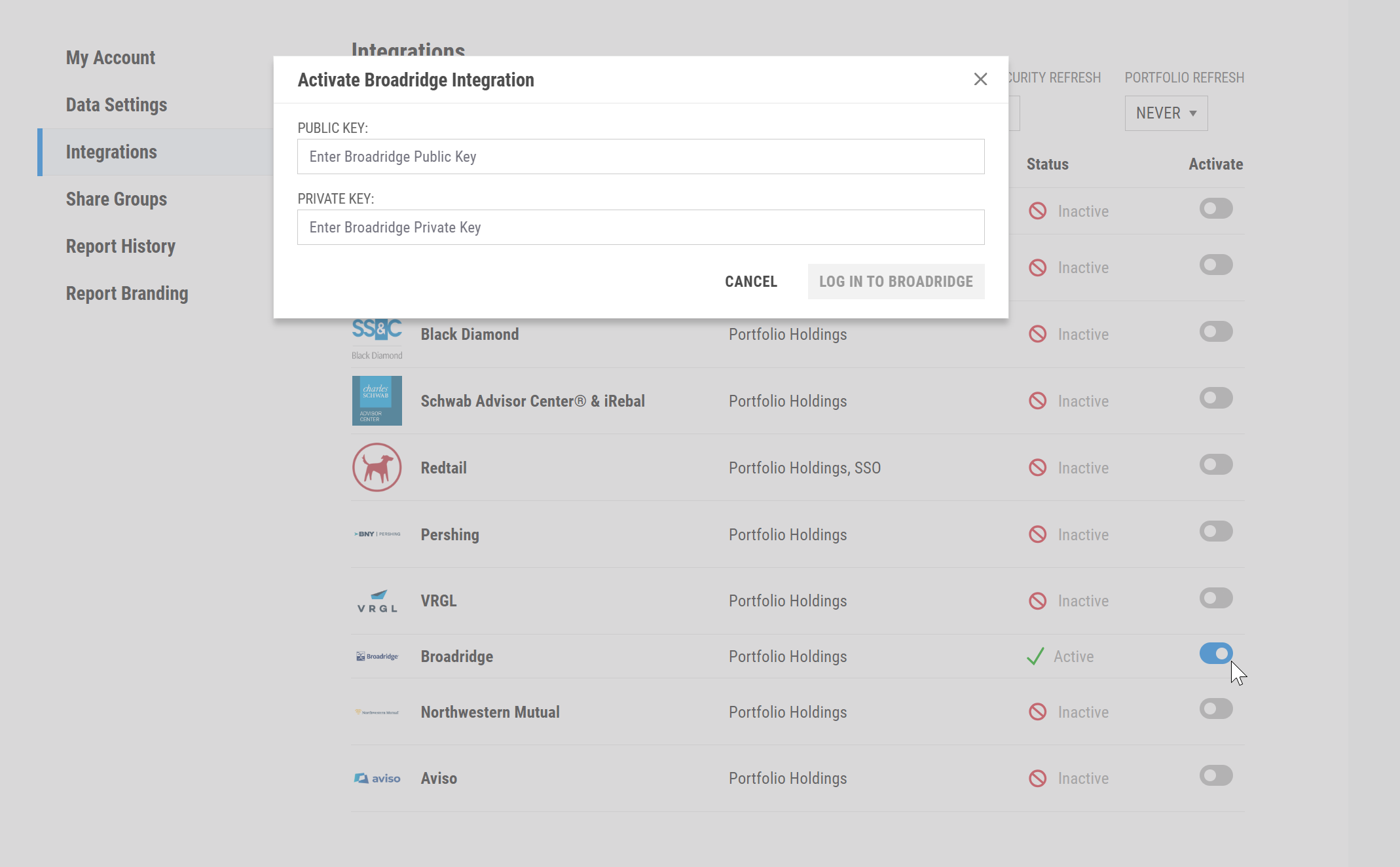Open Report Branding in the sidebar
The image size is (1400, 867).
127,293
